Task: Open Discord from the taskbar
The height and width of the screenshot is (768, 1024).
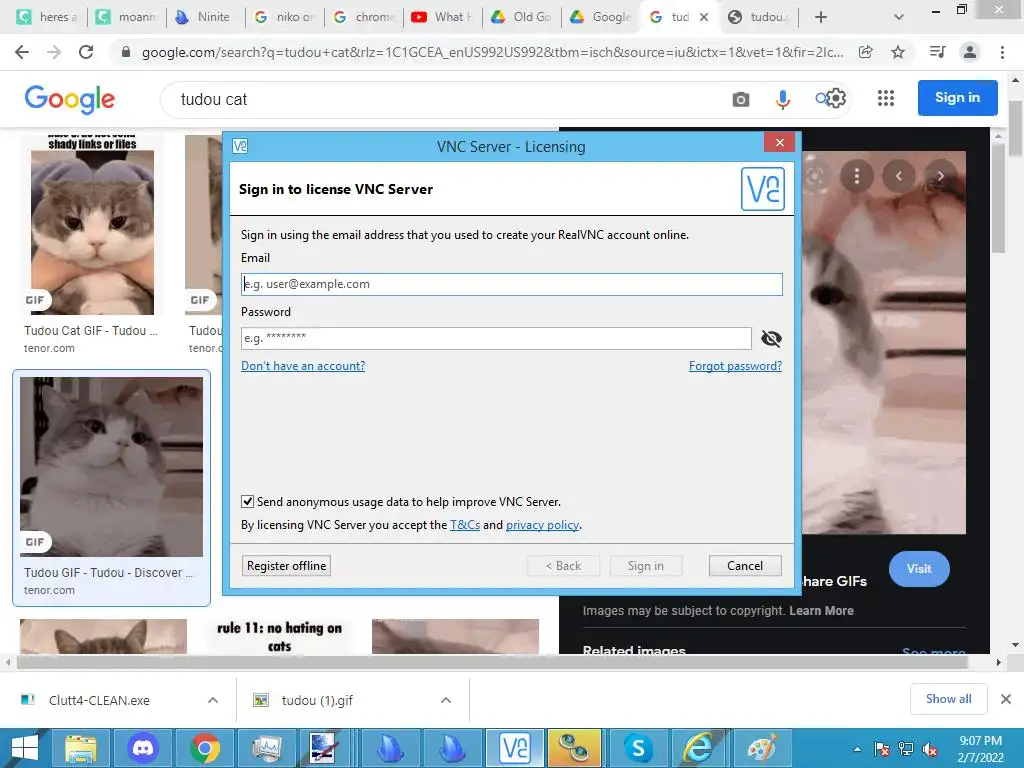Action: [x=143, y=748]
